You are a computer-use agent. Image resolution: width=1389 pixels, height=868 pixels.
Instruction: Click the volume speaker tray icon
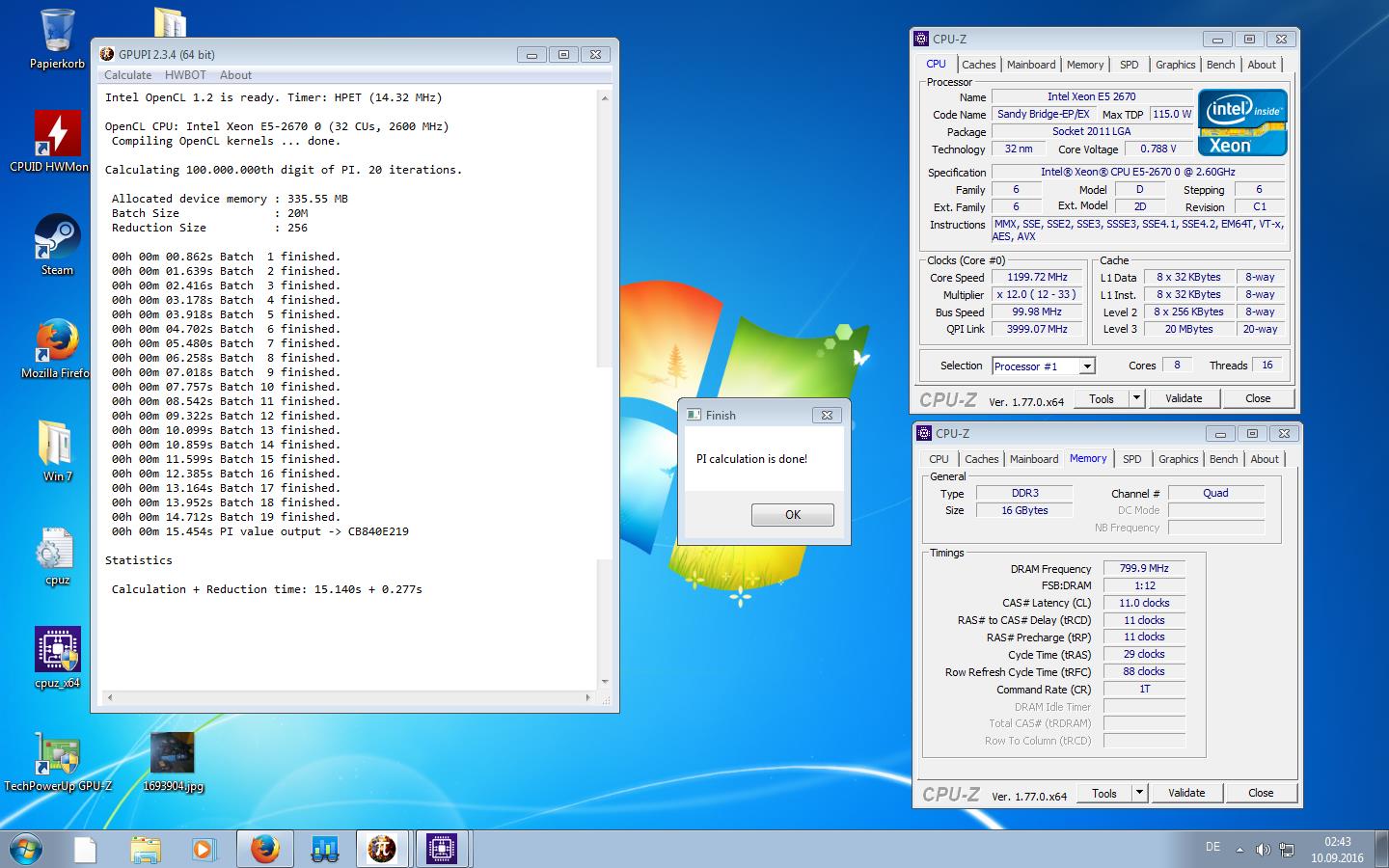pyautogui.click(x=1263, y=850)
